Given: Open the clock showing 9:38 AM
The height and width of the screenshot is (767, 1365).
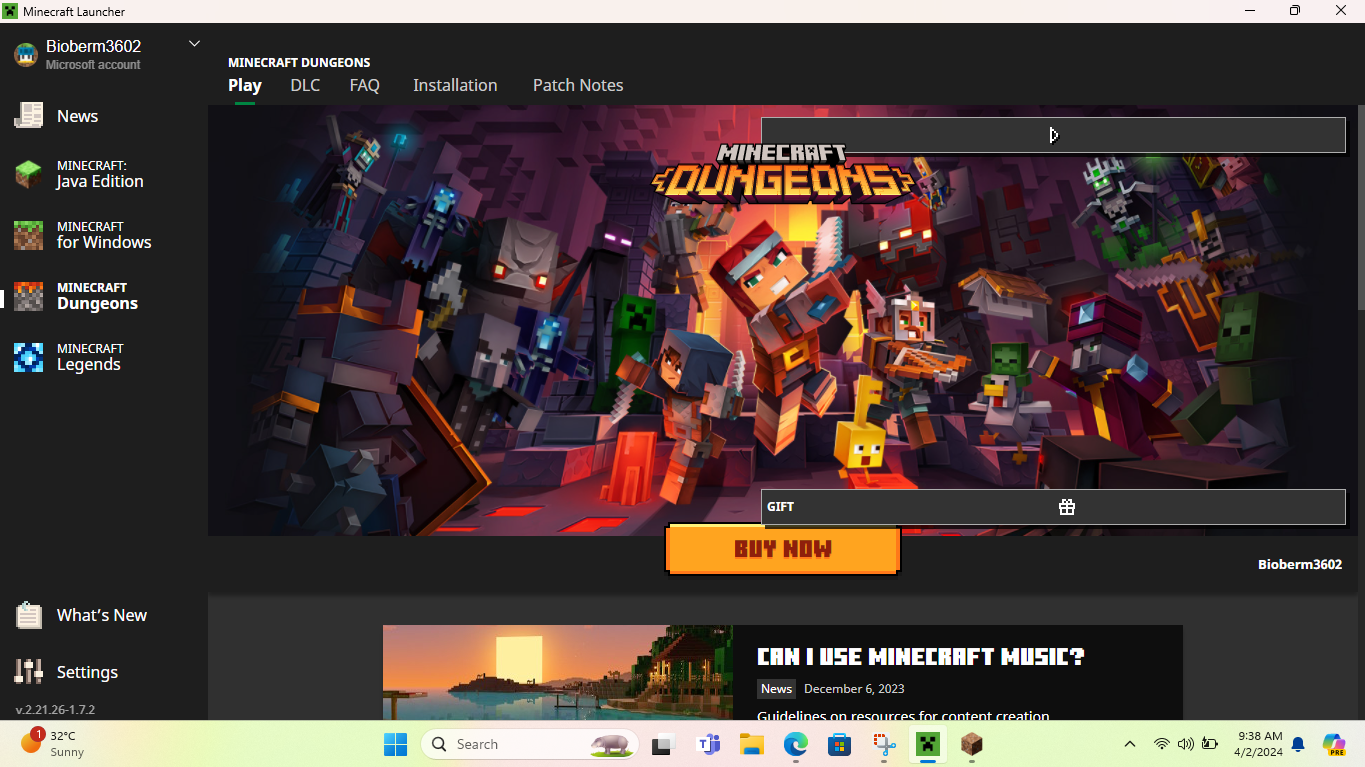Looking at the screenshot, I should point(1258,744).
